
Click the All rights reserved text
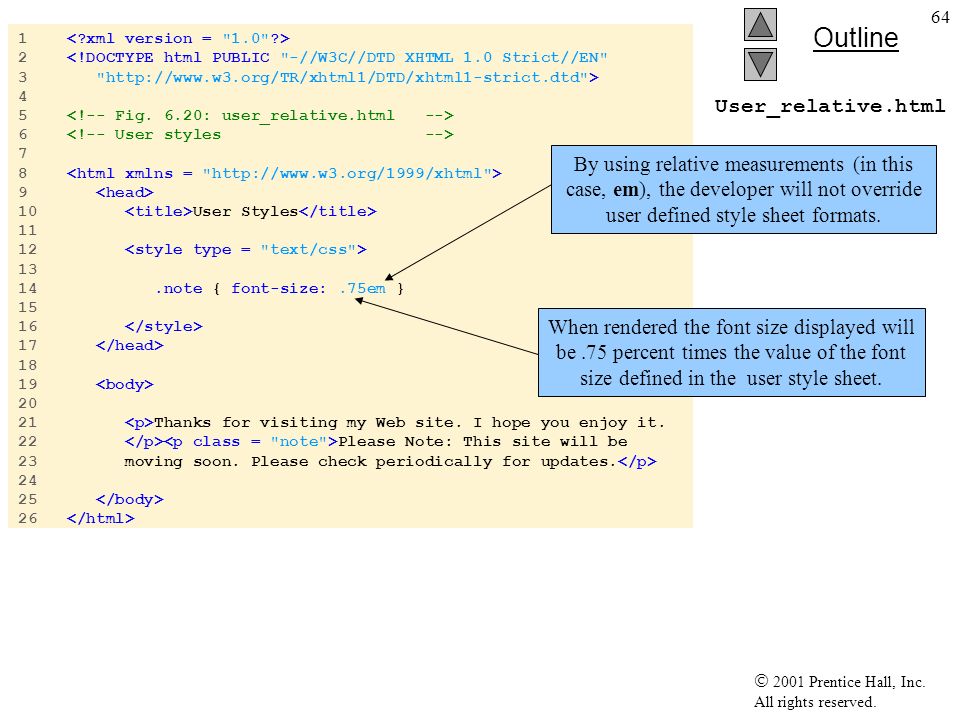pos(814,702)
